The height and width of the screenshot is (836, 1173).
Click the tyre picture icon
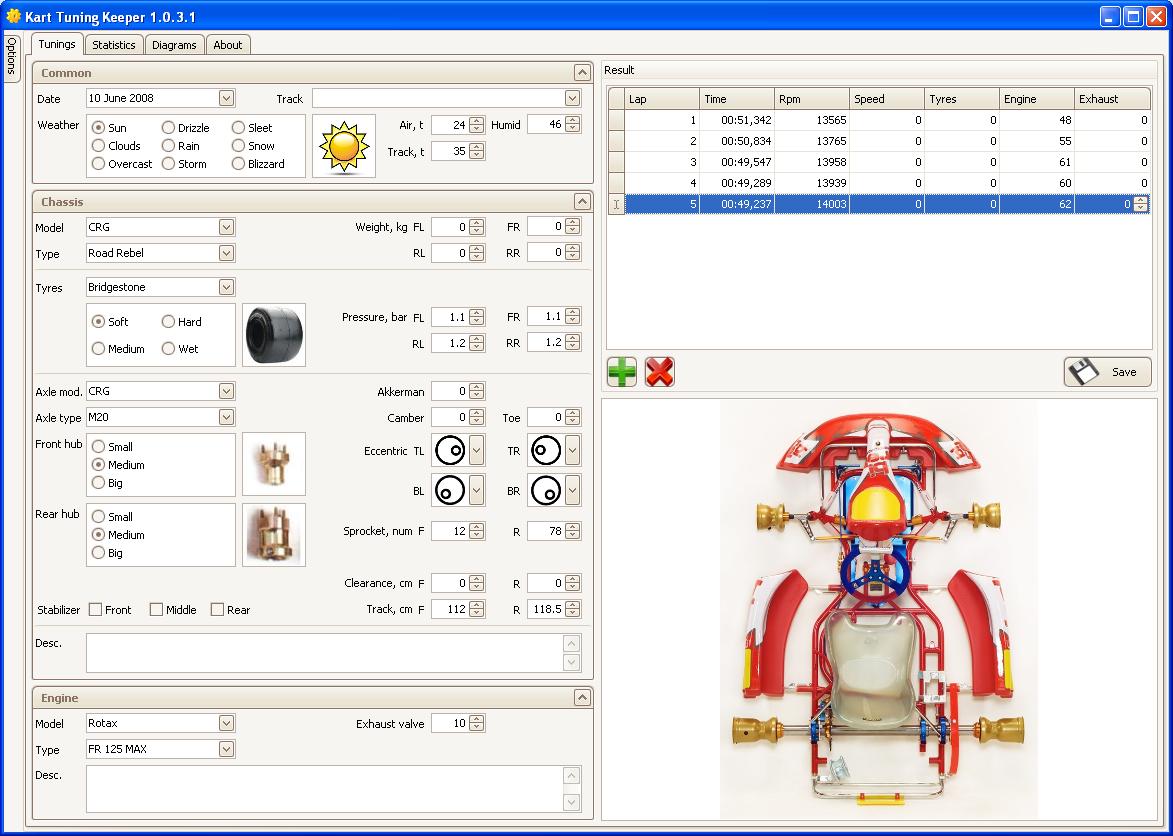point(273,335)
